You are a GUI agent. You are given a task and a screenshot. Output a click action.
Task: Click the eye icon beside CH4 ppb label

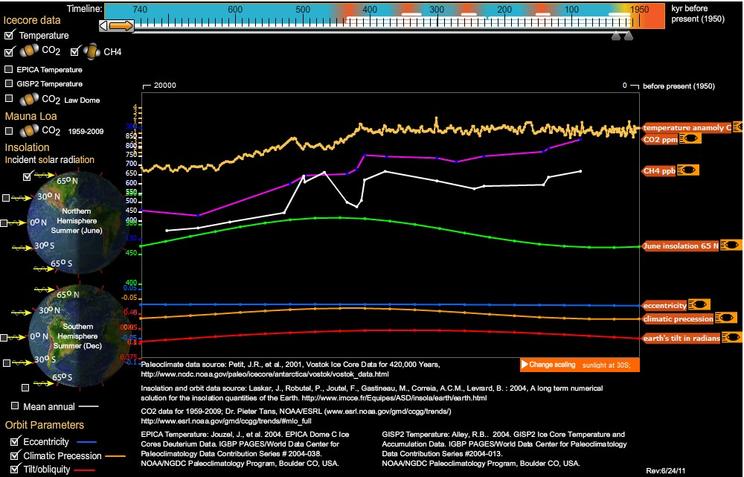pos(689,171)
